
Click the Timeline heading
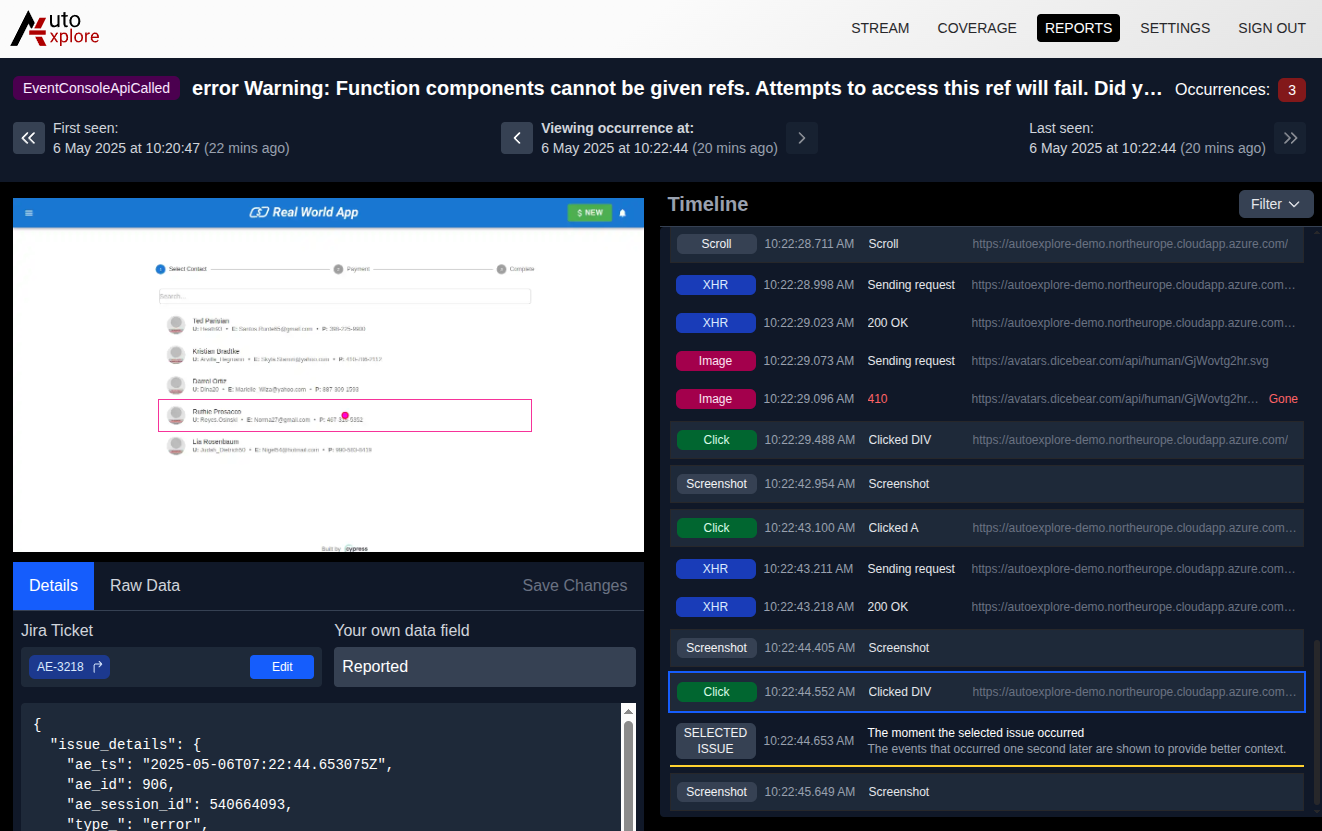[x=708, y=204]
